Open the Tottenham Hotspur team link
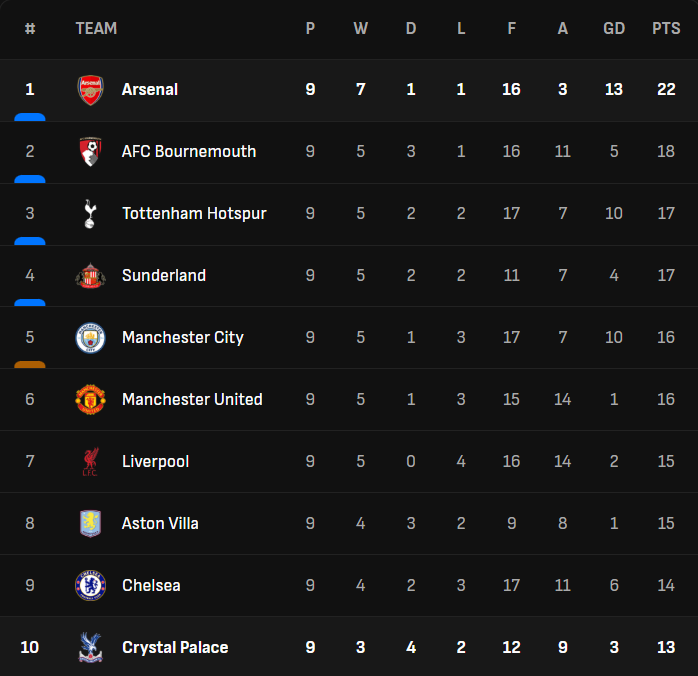 coord(194,214)
